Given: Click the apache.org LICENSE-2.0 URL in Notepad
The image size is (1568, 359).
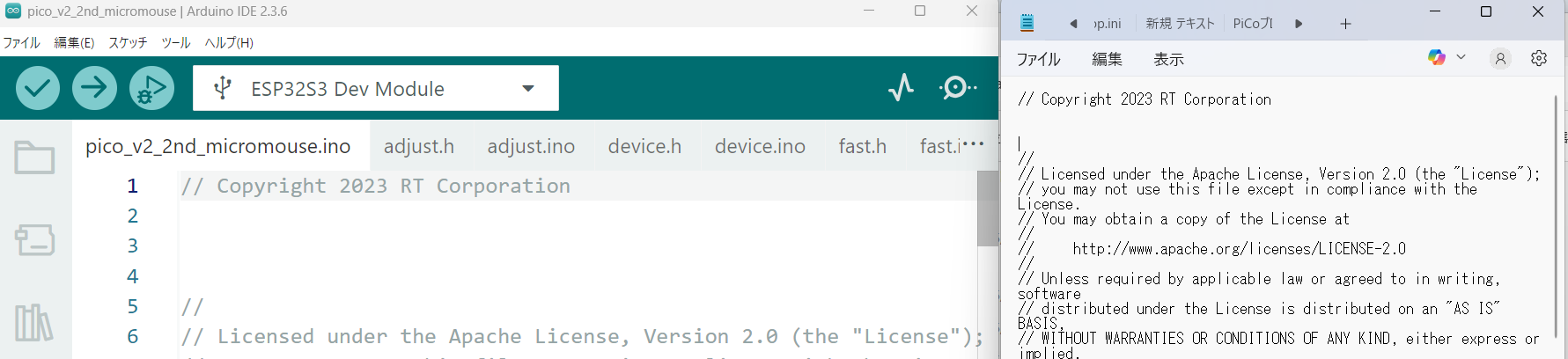Looking at the screenshot, I should 1239,249.
